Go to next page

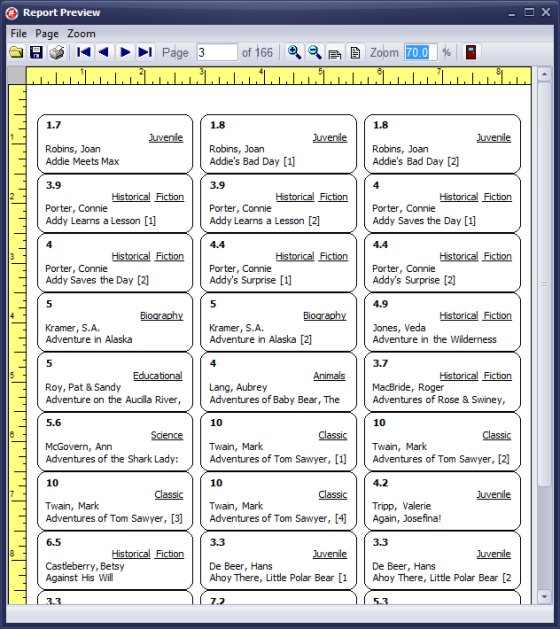[x=125, y=52]
